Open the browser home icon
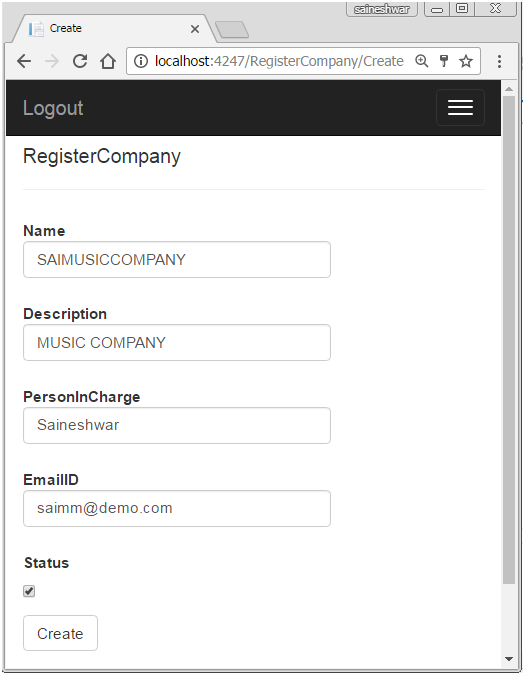The image size is (525, 675). point(108,61)
